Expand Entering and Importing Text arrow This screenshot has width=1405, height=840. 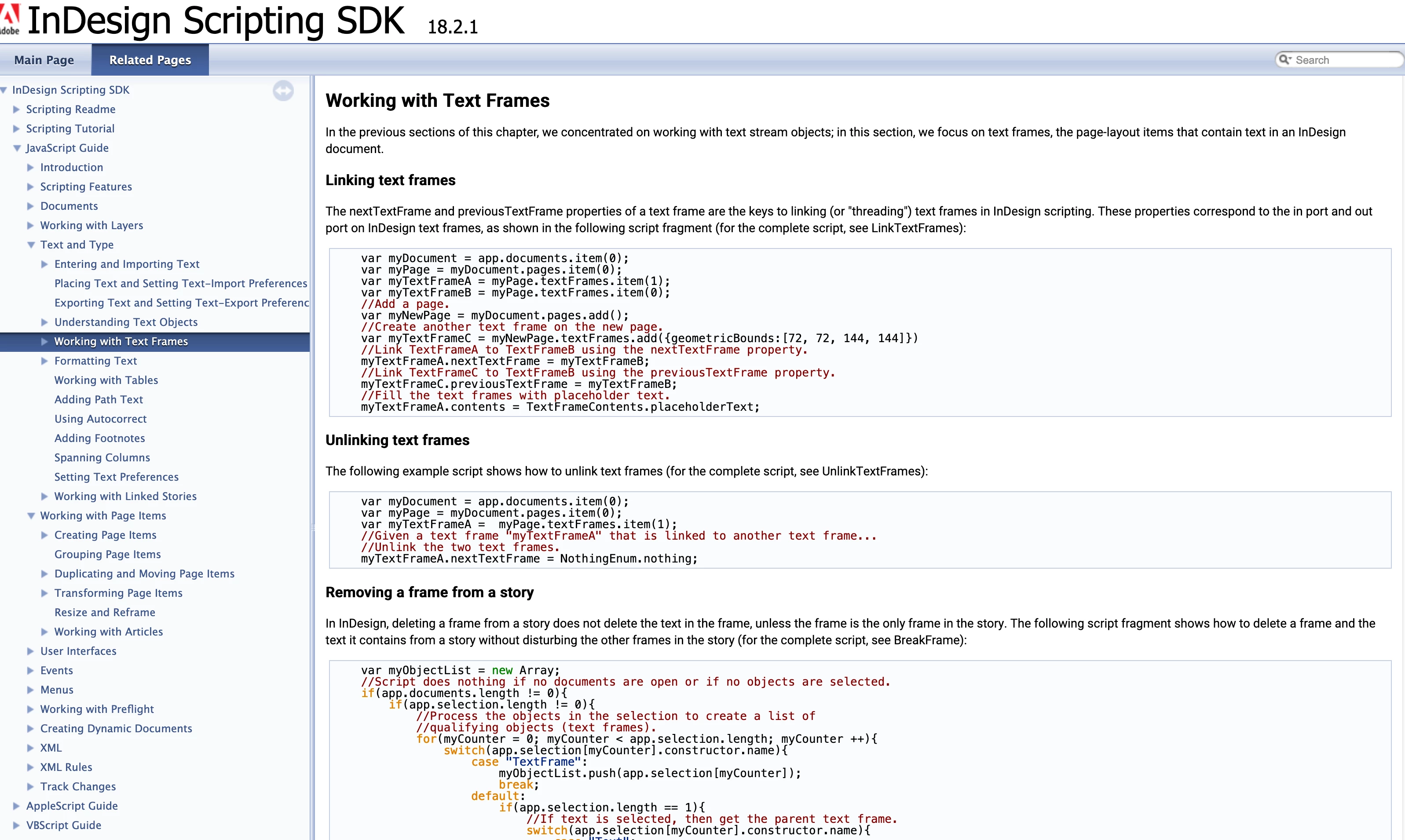(45, 264)
